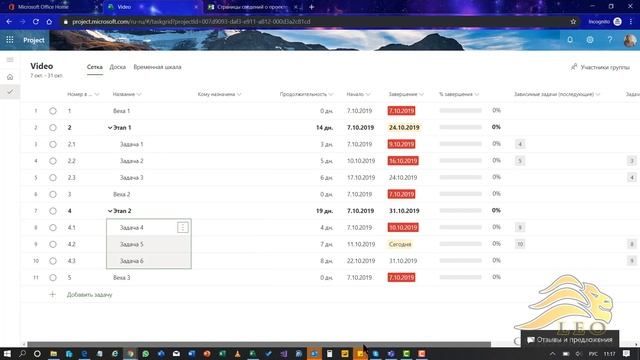Switch to the Сетка view tab
Viewport: 640px width, 360px height.
tap(95, 67)
